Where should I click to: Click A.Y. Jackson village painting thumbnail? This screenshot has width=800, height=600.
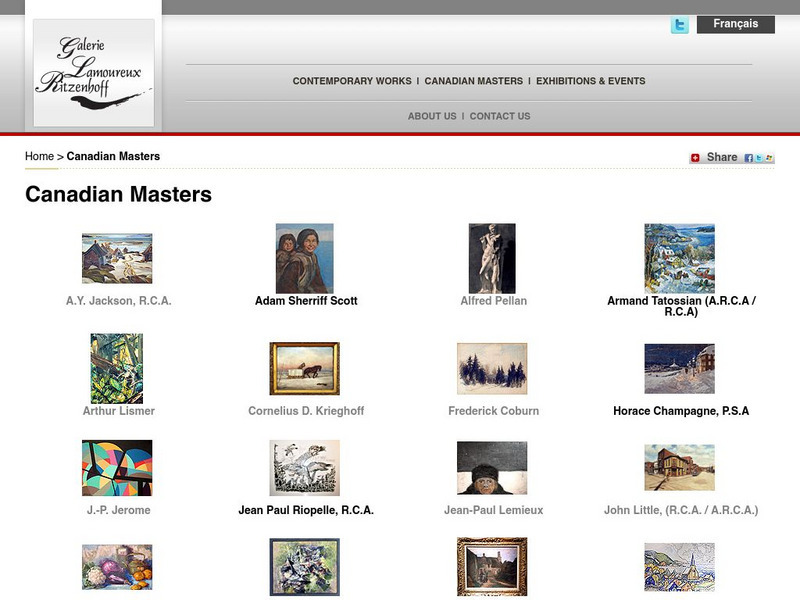pos(117,258)
